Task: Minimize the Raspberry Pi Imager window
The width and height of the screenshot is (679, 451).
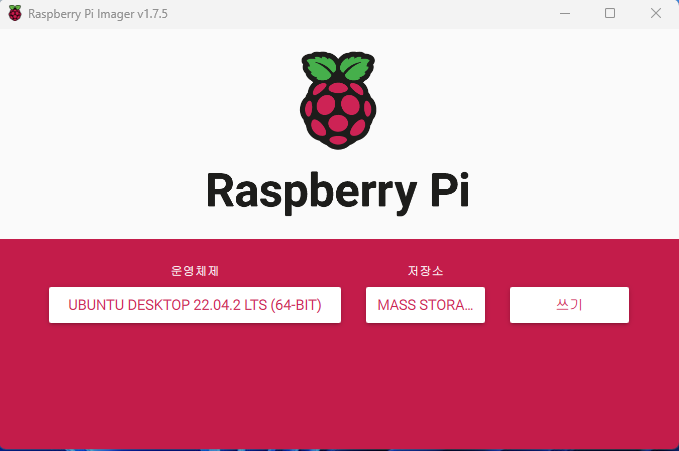Action: pyautogui.click(x=565, y=13)
